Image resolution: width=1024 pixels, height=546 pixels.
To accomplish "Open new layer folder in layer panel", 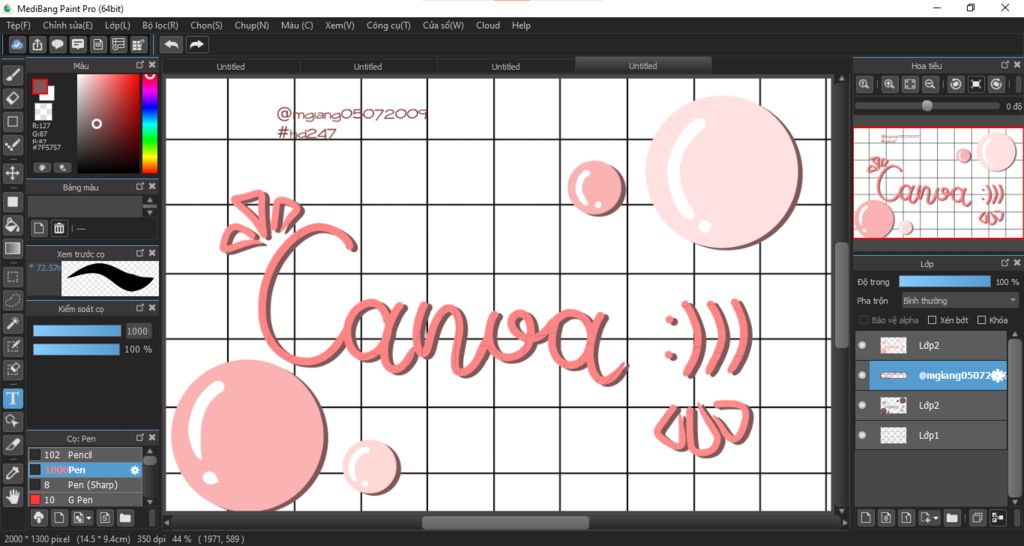I will (952, 518).
